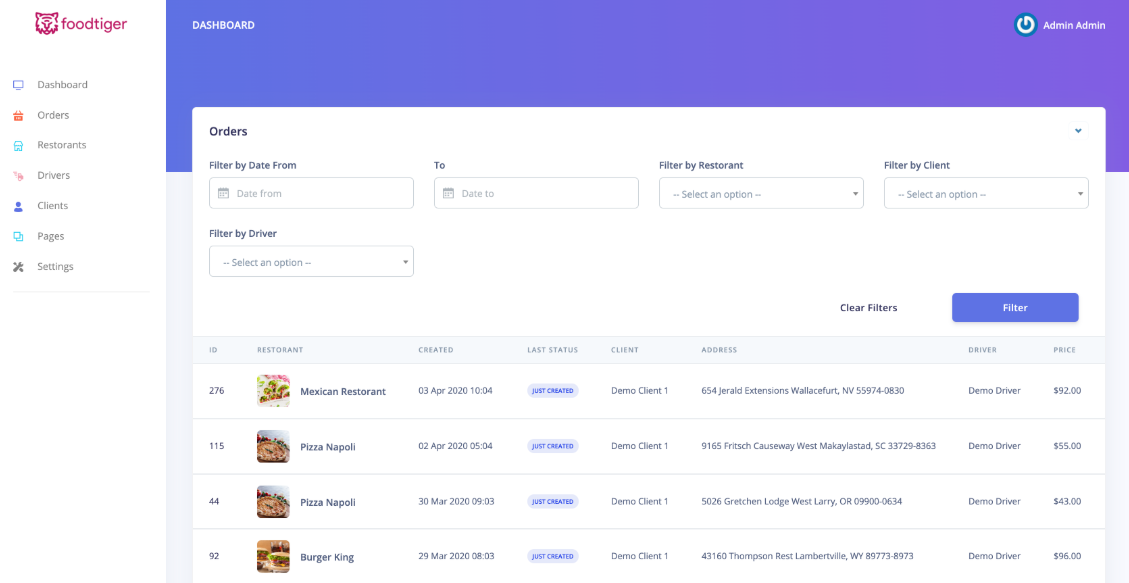The width and height of the screenshot is (1129, 583).
Task: Open the Filter by Restorant dropdown
Action: pos(760,194)
